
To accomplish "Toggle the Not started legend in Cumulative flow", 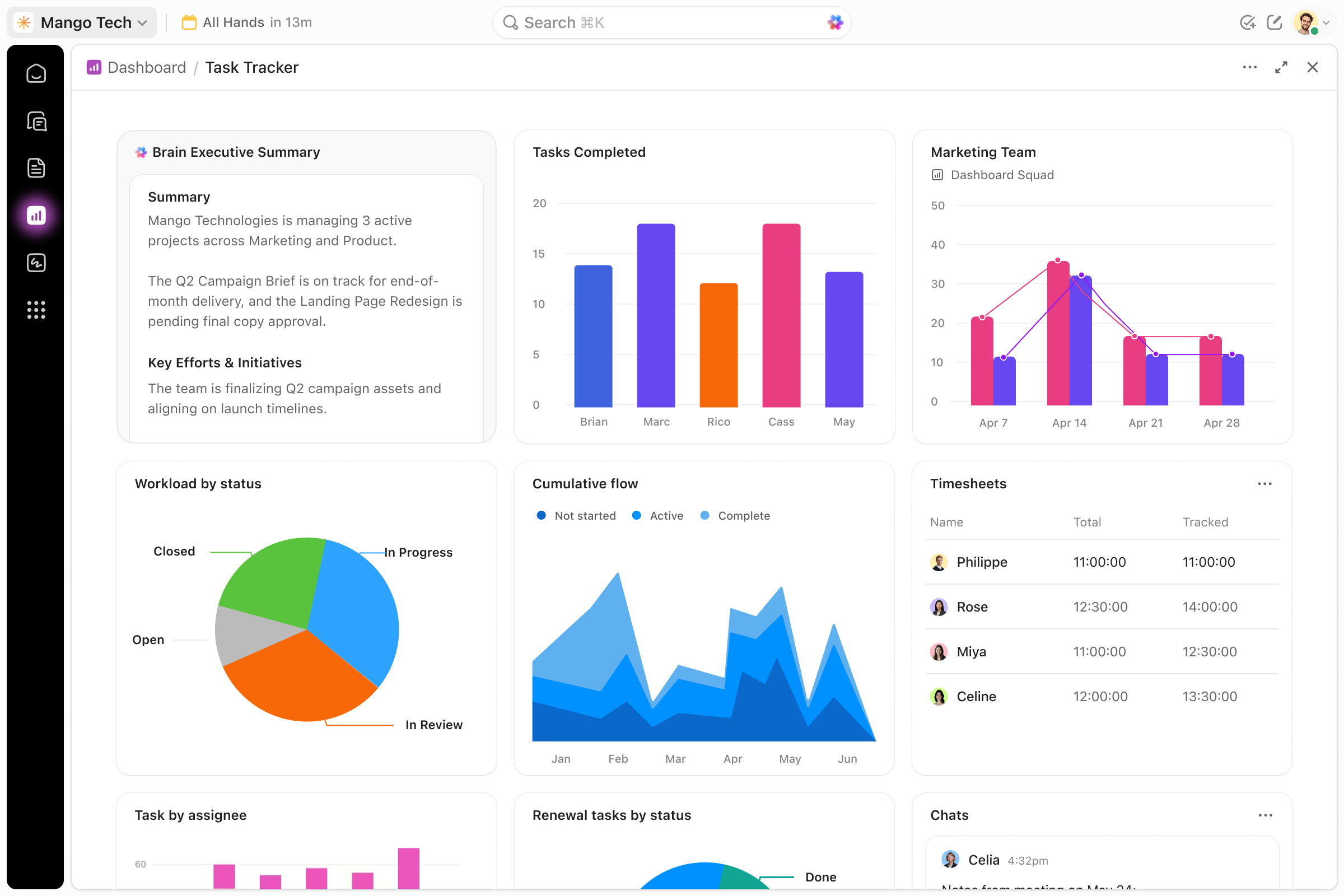I will tap(575, 515).
